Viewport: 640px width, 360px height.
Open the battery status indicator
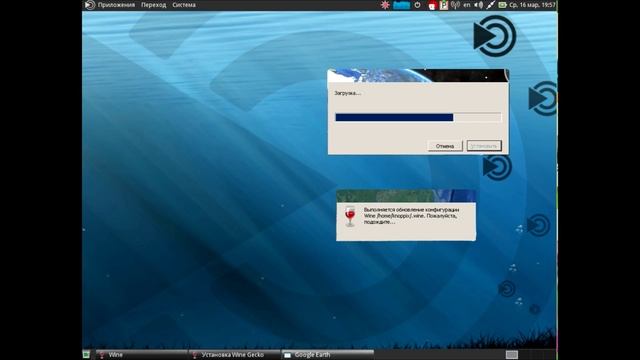[502, 5]
